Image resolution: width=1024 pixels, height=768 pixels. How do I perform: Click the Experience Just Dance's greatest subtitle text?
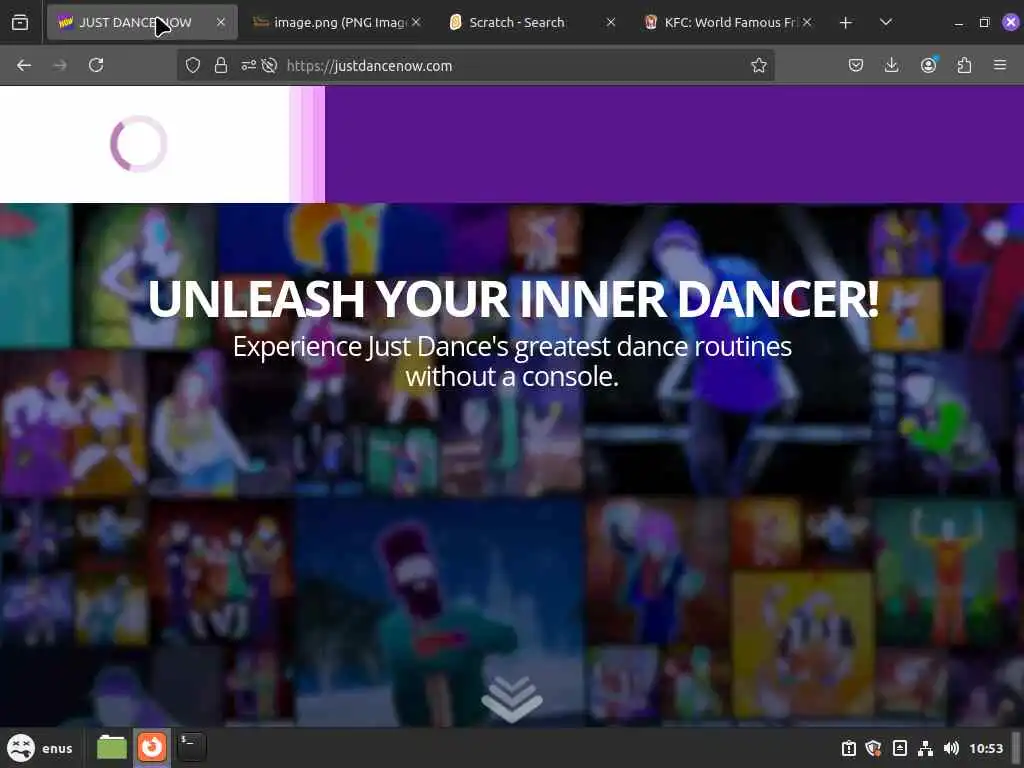pos(512,361)
